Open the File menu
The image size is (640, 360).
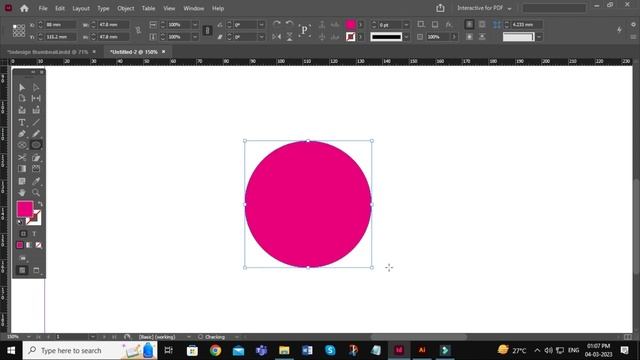(43, 8)
